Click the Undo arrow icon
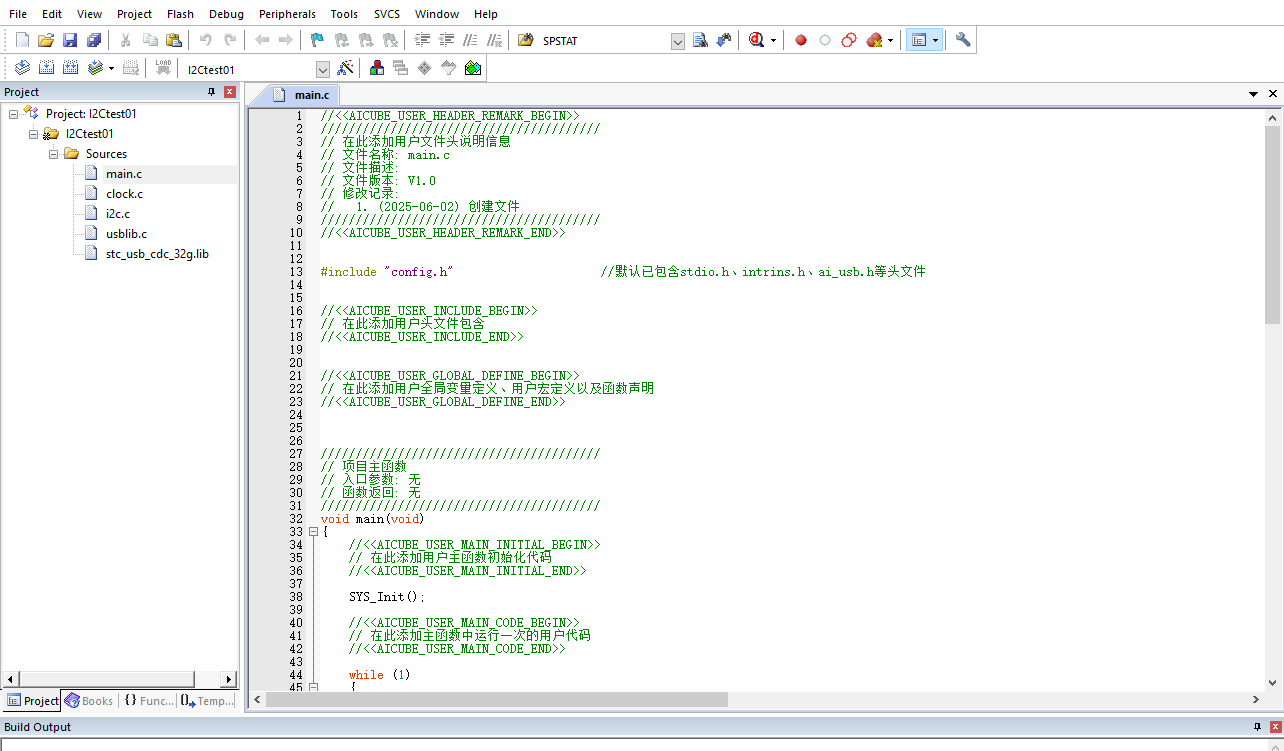Image resolution: width=1284 pixels, height=751 pixels. pos(206,40)
